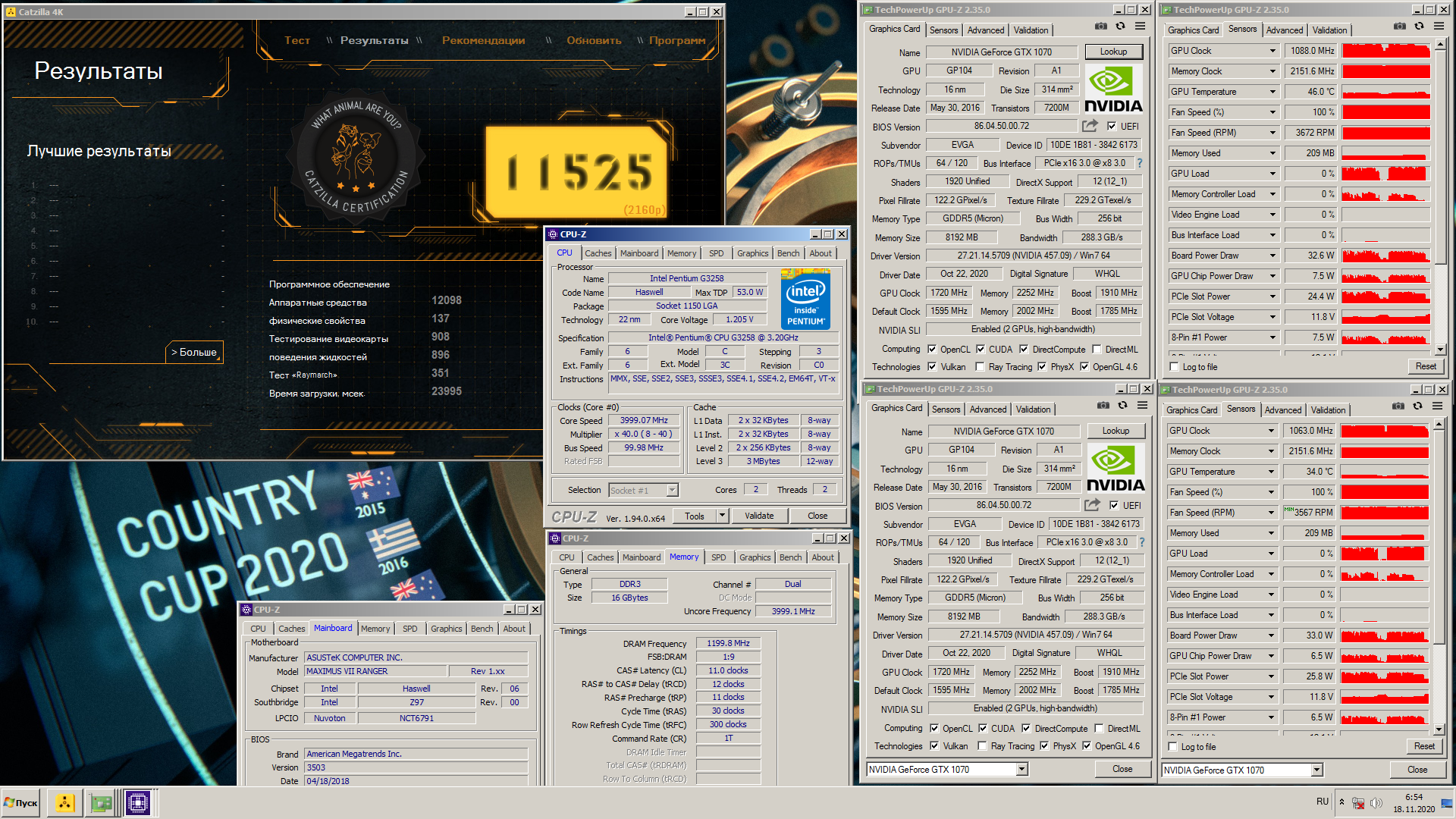The height and width of the screenshot is (819, 1456).
Task: Click the motherboard Model field MAXIMUS VII RANGER
Action: click(x=375, y=671)
